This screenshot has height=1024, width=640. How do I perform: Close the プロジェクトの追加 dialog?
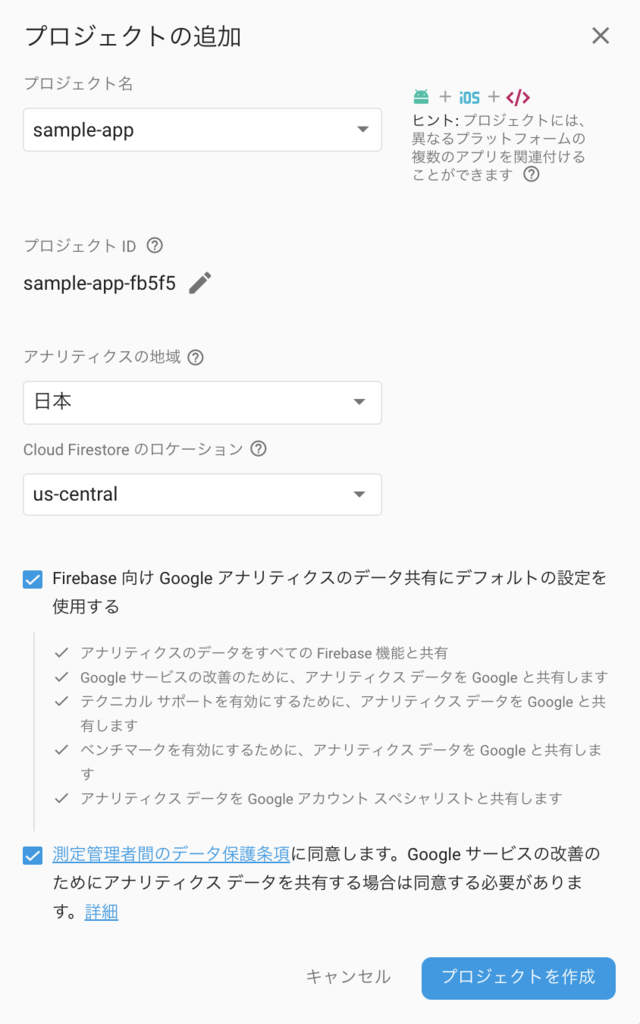(x=600, y=35)
